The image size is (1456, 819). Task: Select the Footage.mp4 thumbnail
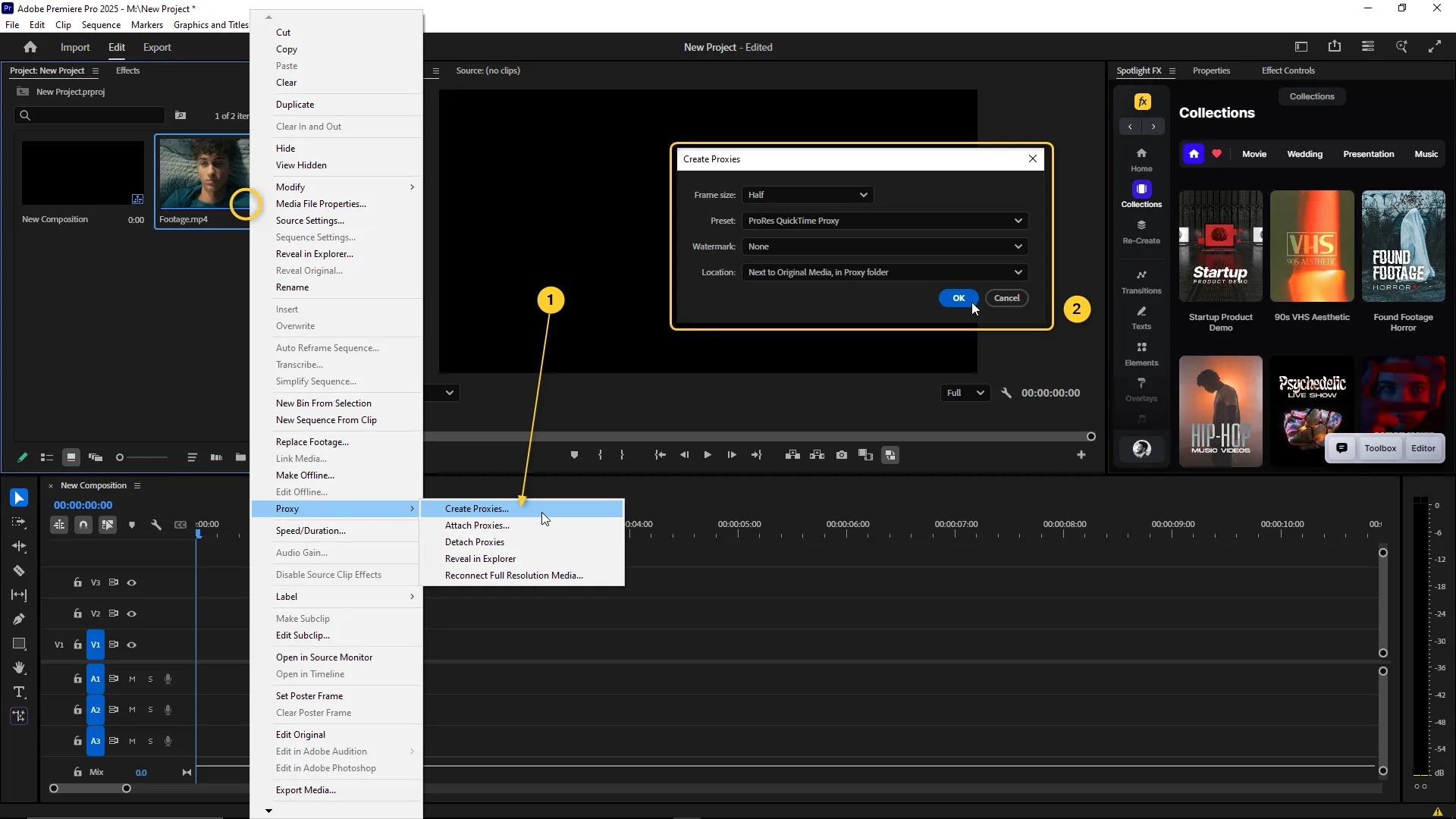[203, 173]
